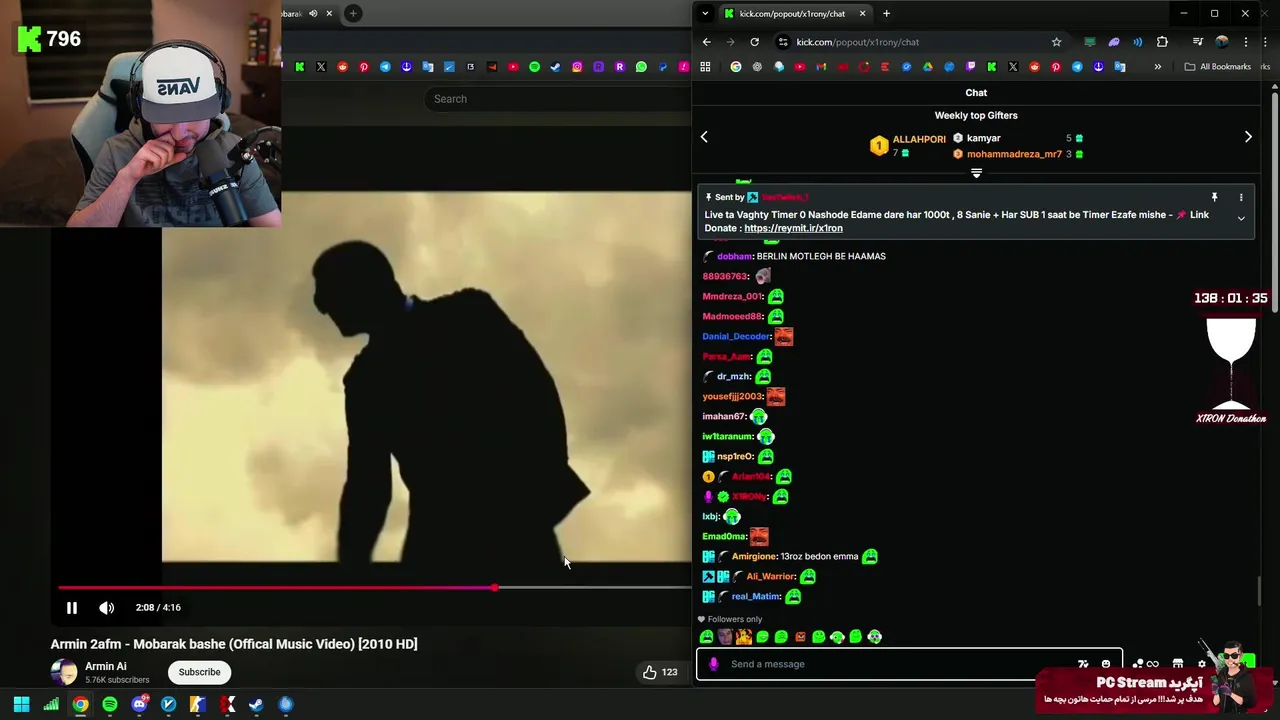1280x720 pixels.
Task: Pause the YouTube music video
Action: point(72,607)
